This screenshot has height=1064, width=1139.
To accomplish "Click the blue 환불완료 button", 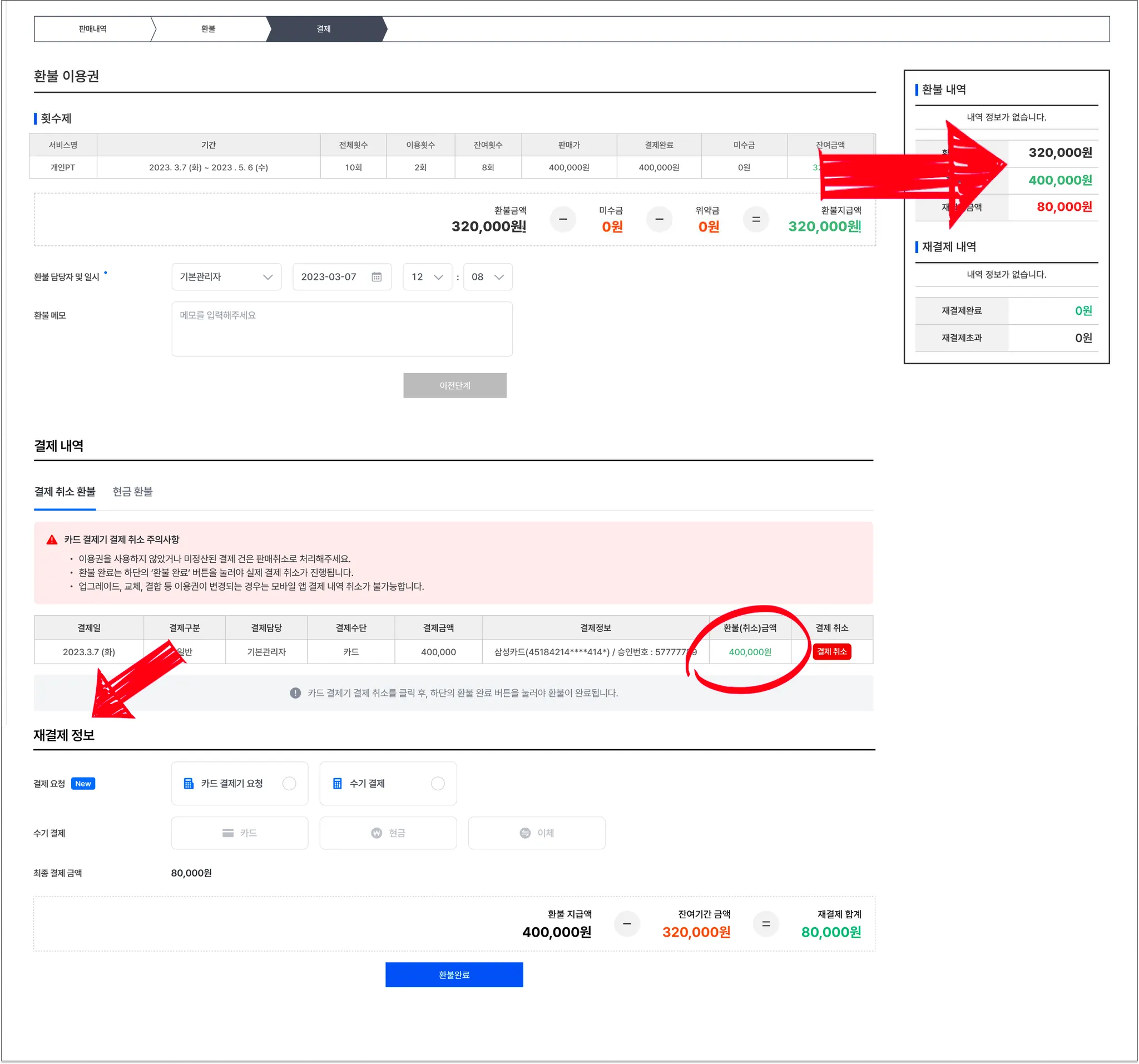I will [454, 974].
